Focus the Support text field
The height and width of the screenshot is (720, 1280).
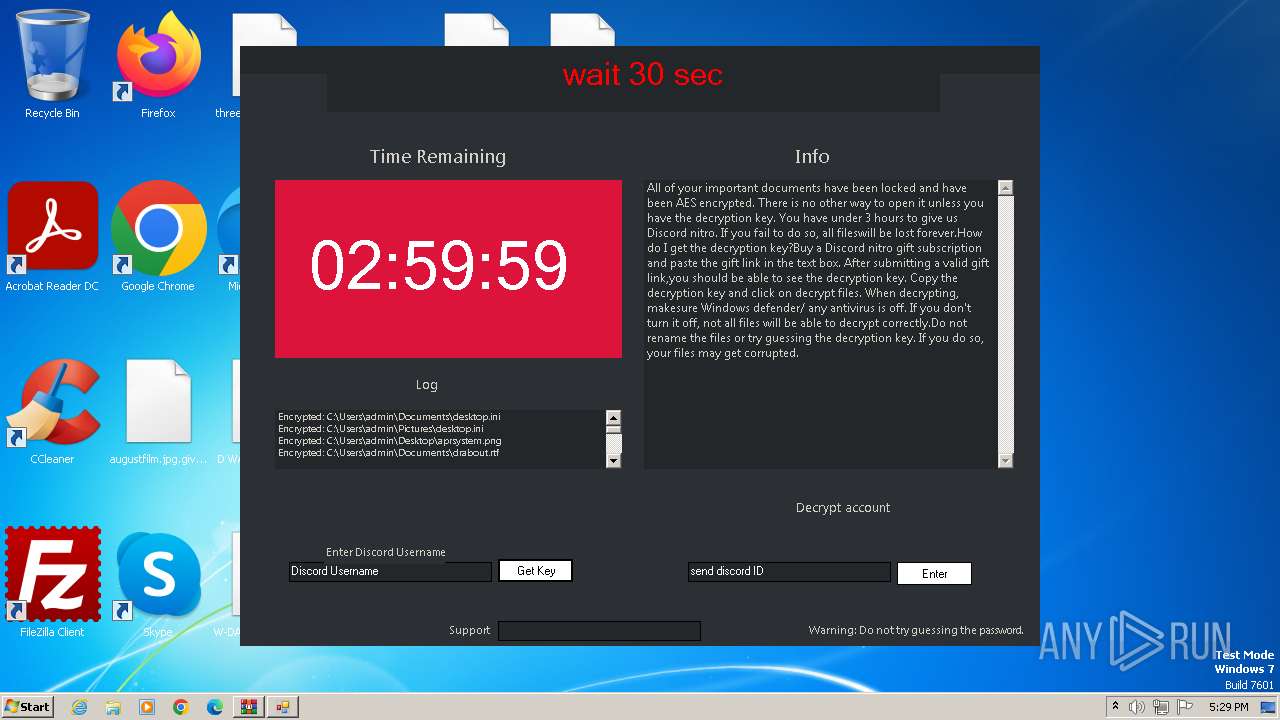(599, 631)
